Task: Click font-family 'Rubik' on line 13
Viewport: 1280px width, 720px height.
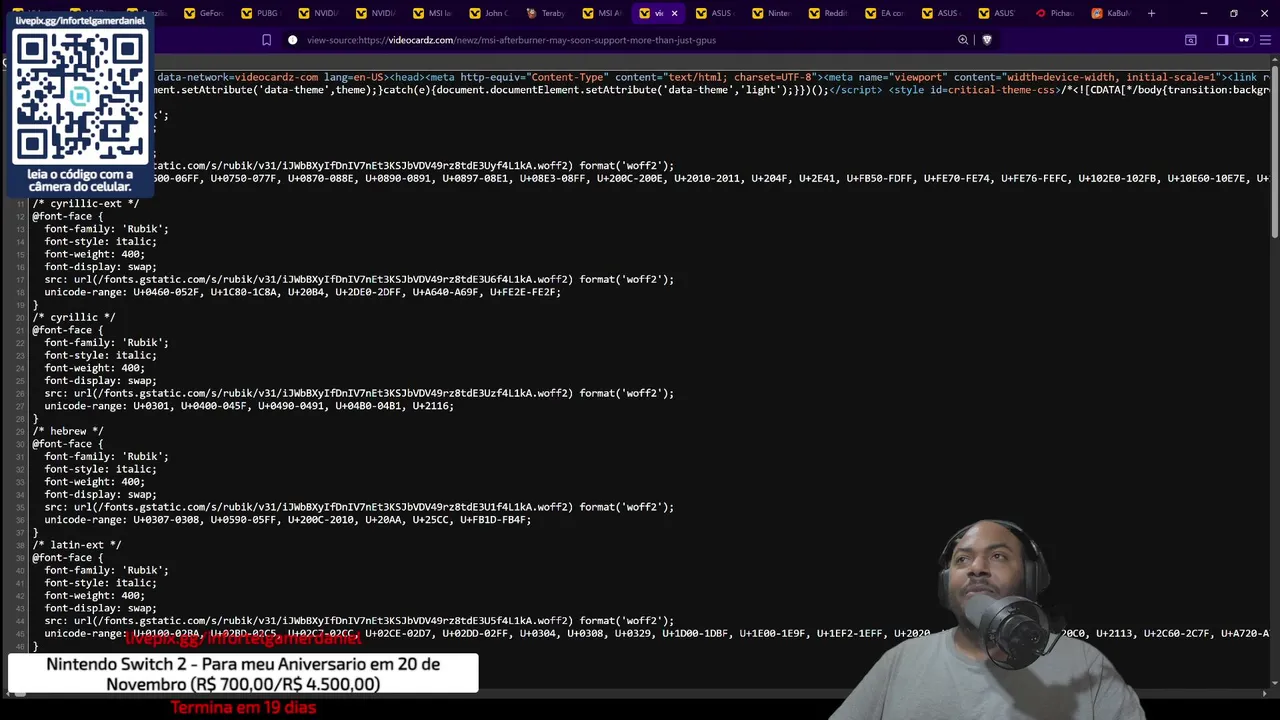Action: [x=106, y=229]
